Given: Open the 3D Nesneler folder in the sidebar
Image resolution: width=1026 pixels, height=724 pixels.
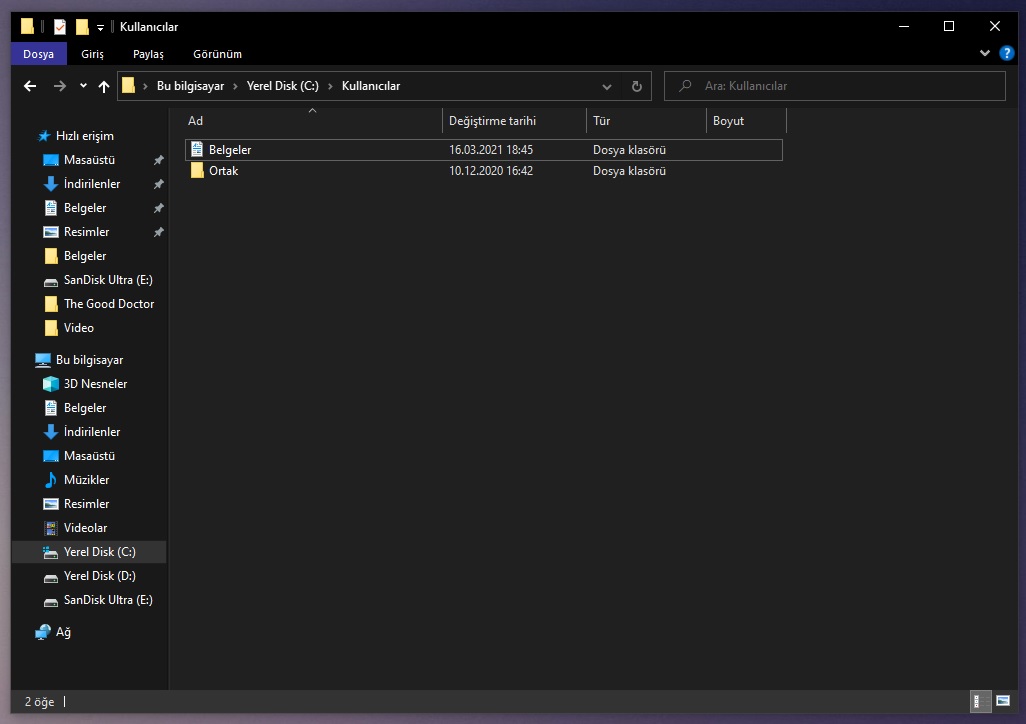Looking at the screenshot, I should pyautogui.click(x=95, y=384).
